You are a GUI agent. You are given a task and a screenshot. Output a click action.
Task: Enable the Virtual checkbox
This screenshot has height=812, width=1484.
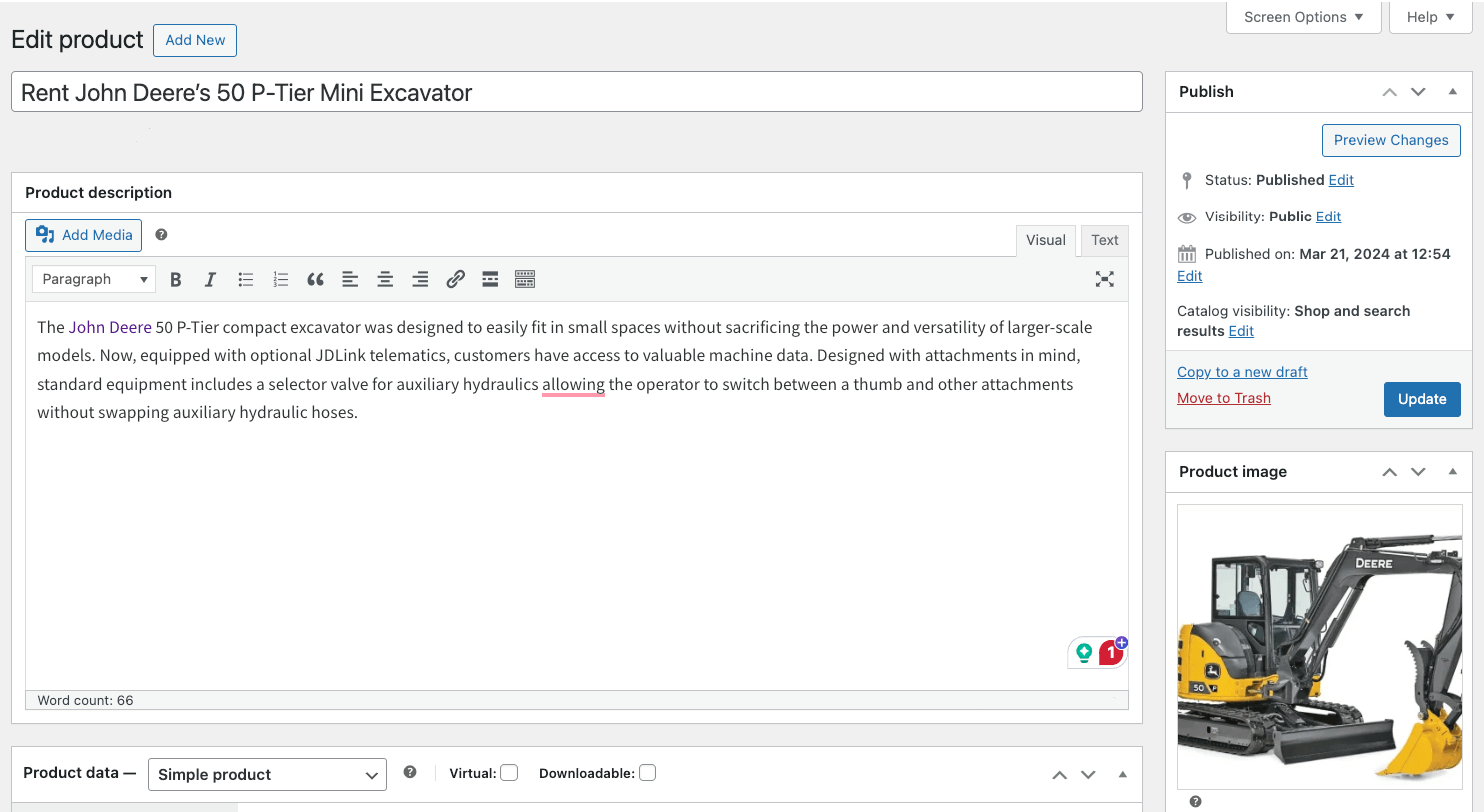coord(509,773)
